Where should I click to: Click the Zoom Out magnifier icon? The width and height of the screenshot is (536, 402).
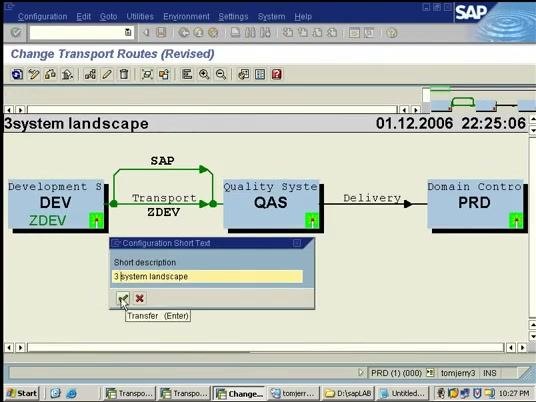coord(221,74)
